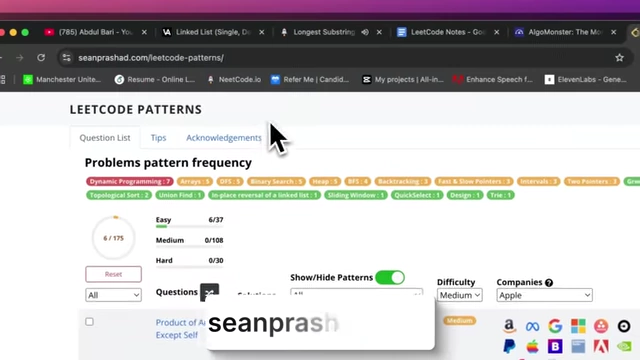
Task: Open the Tips page tab
Action: click(158, 138)
